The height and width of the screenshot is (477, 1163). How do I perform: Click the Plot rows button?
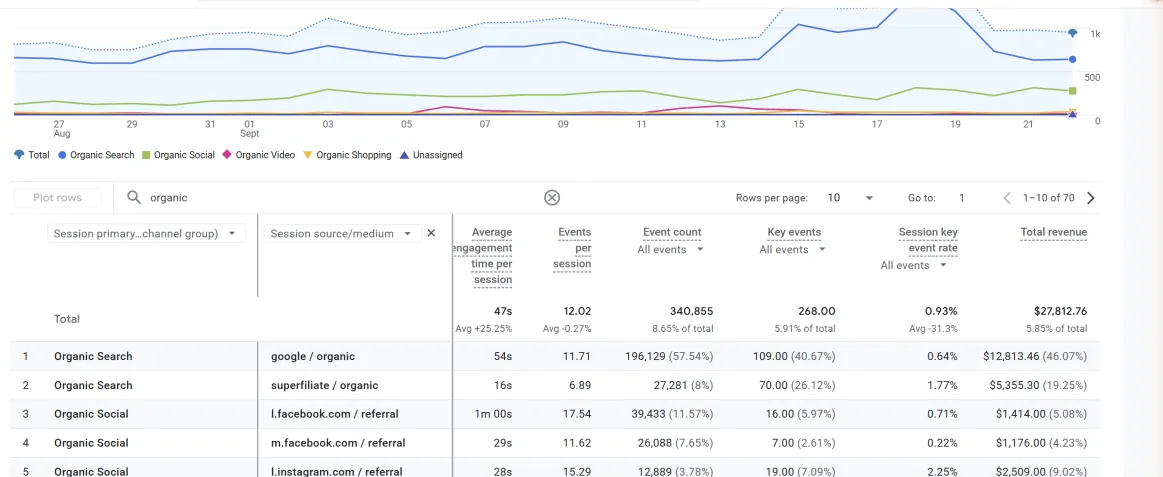57,198
